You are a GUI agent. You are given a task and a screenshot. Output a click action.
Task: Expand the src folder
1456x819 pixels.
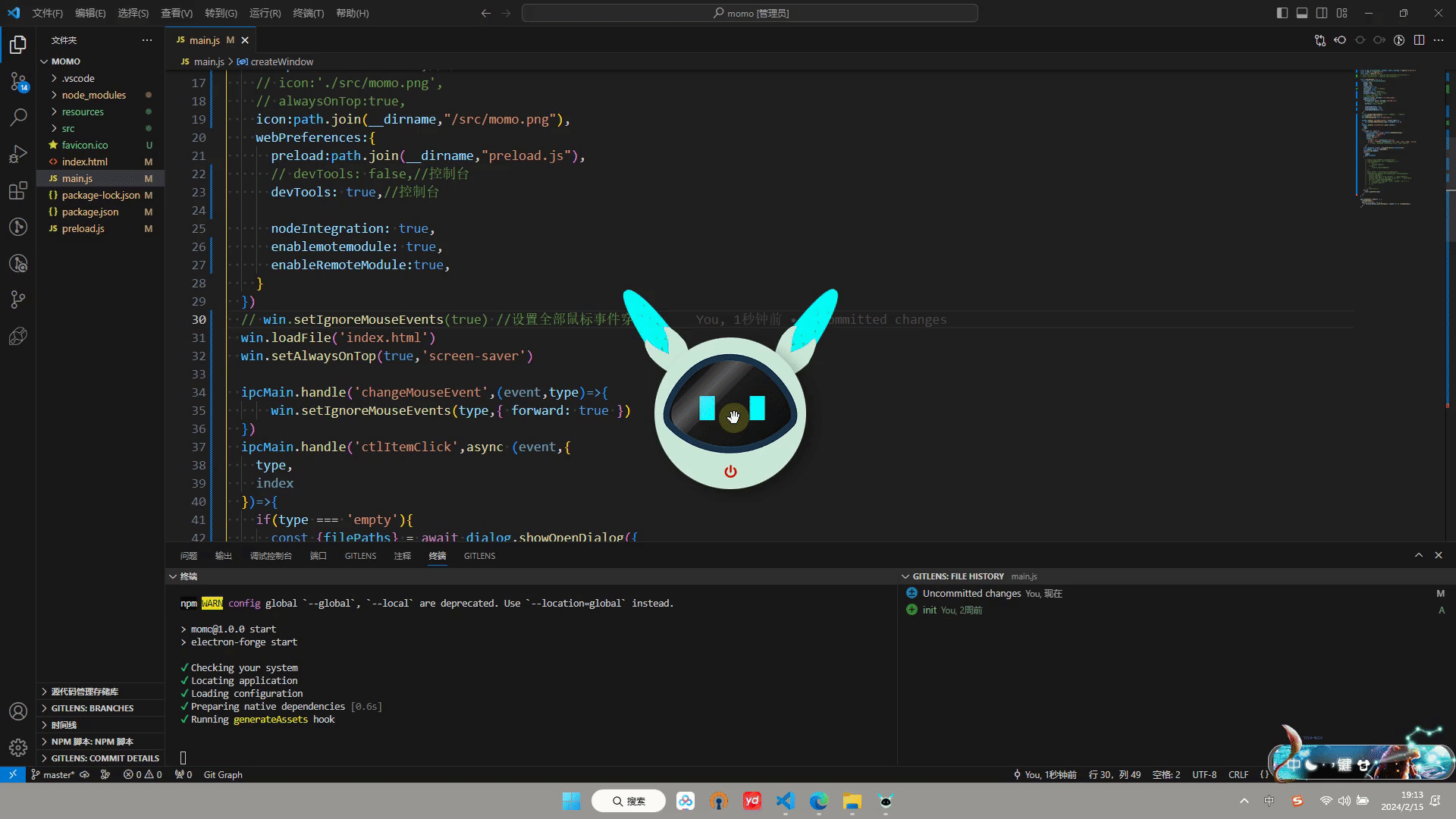(101, 128)
